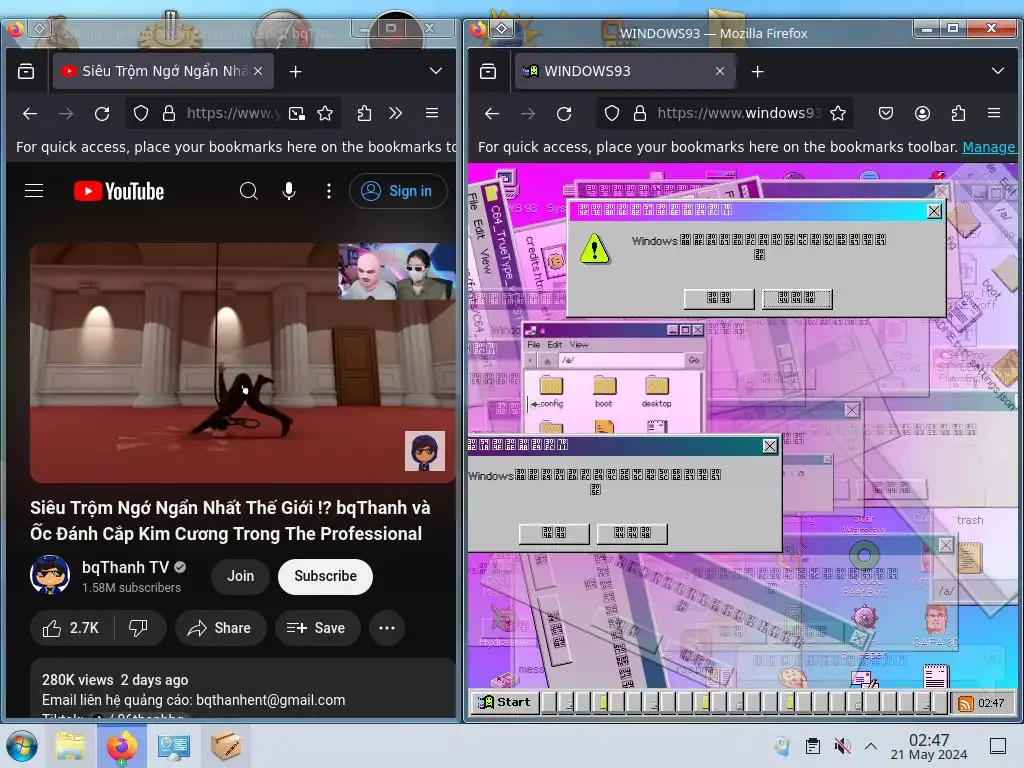Bookmark the windows93 page with star

click(838, 114)
